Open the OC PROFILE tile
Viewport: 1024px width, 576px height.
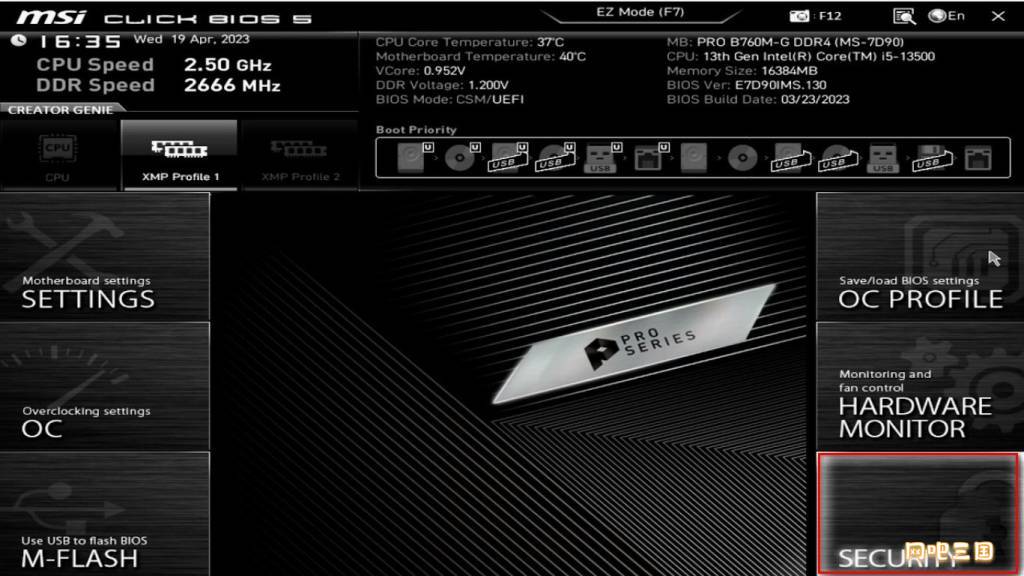[920, 256]
